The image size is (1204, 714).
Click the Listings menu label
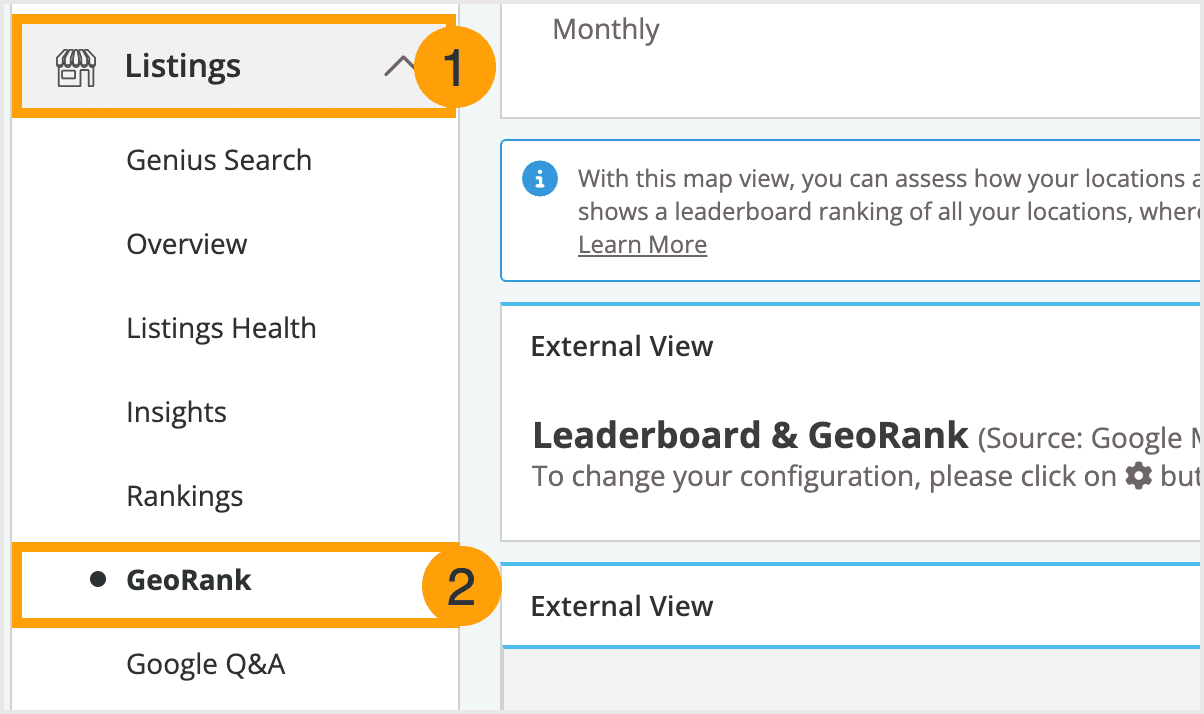click(183, 67)
